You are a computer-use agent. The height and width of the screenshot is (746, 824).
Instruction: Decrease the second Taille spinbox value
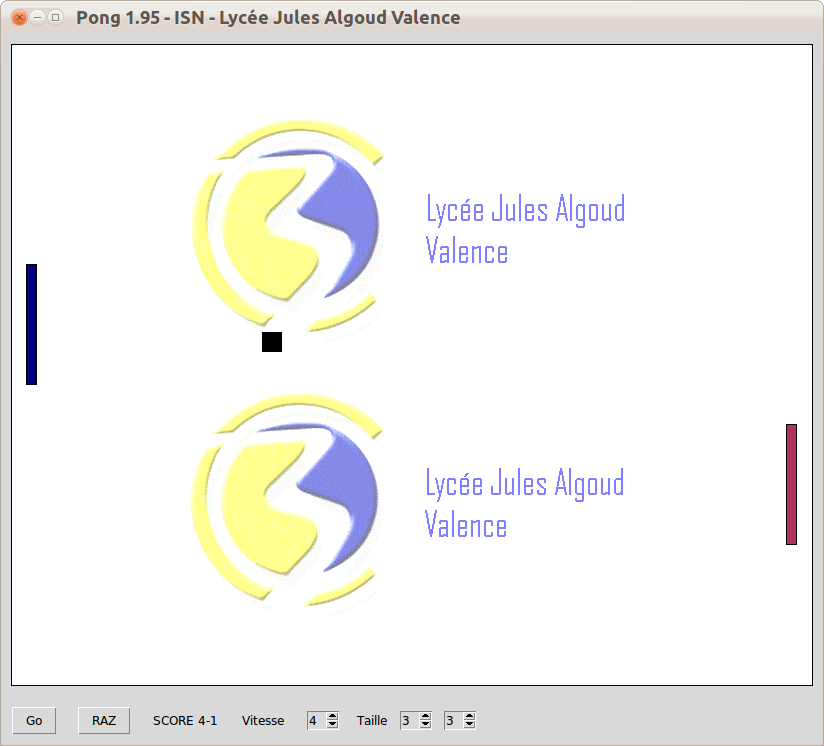pyautogui.click(x=470, y=724)
